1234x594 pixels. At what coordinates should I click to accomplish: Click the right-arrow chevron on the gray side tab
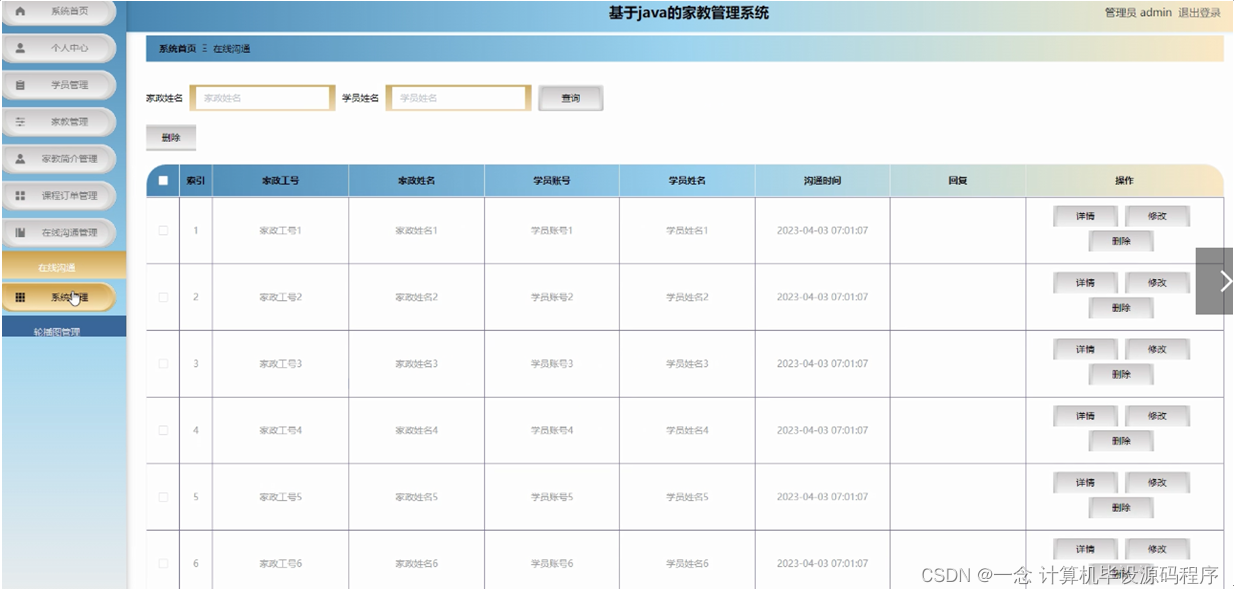1226,281
